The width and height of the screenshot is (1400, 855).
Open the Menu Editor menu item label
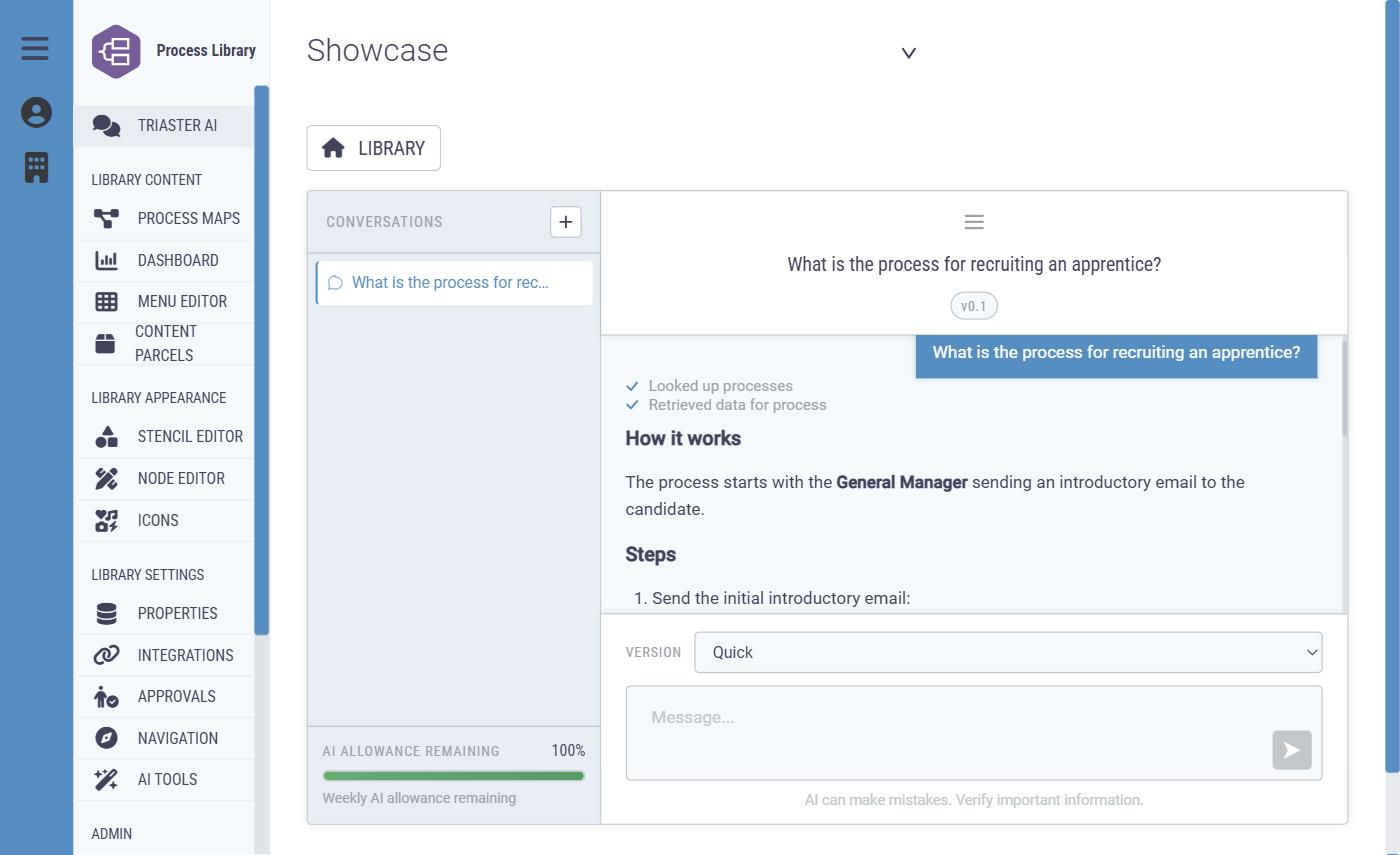coord(182,301)
